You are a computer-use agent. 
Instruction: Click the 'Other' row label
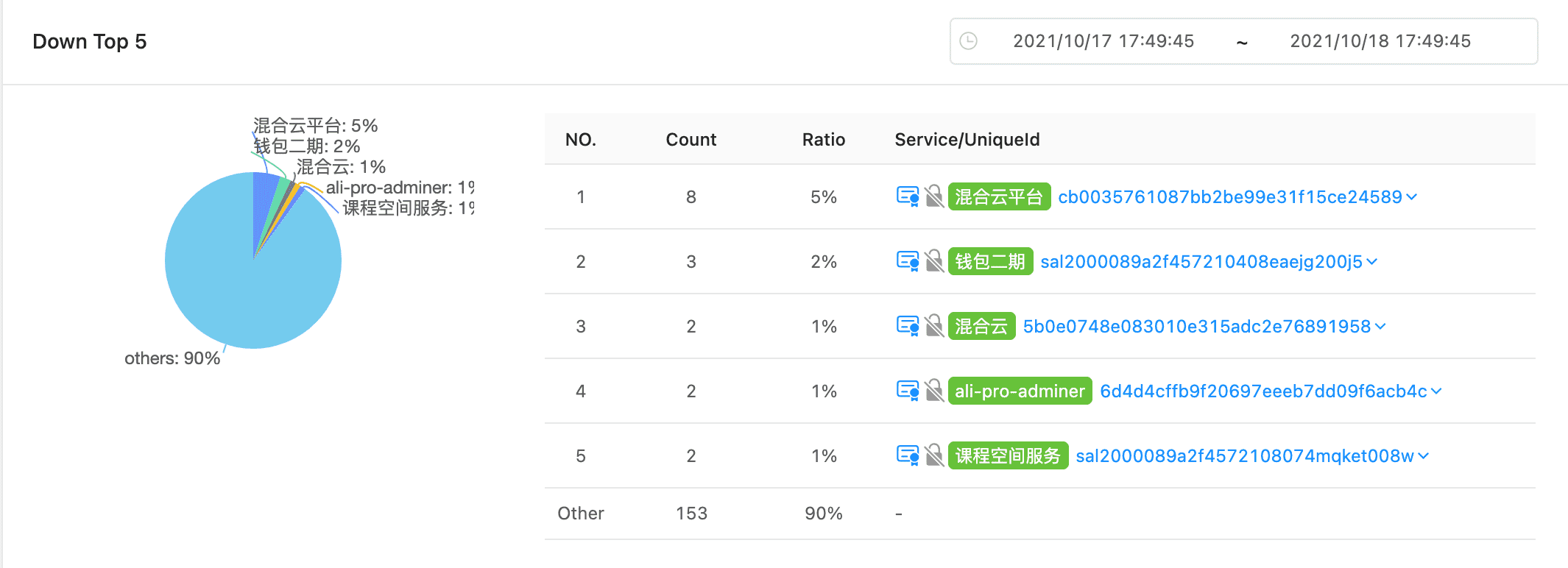581,514
